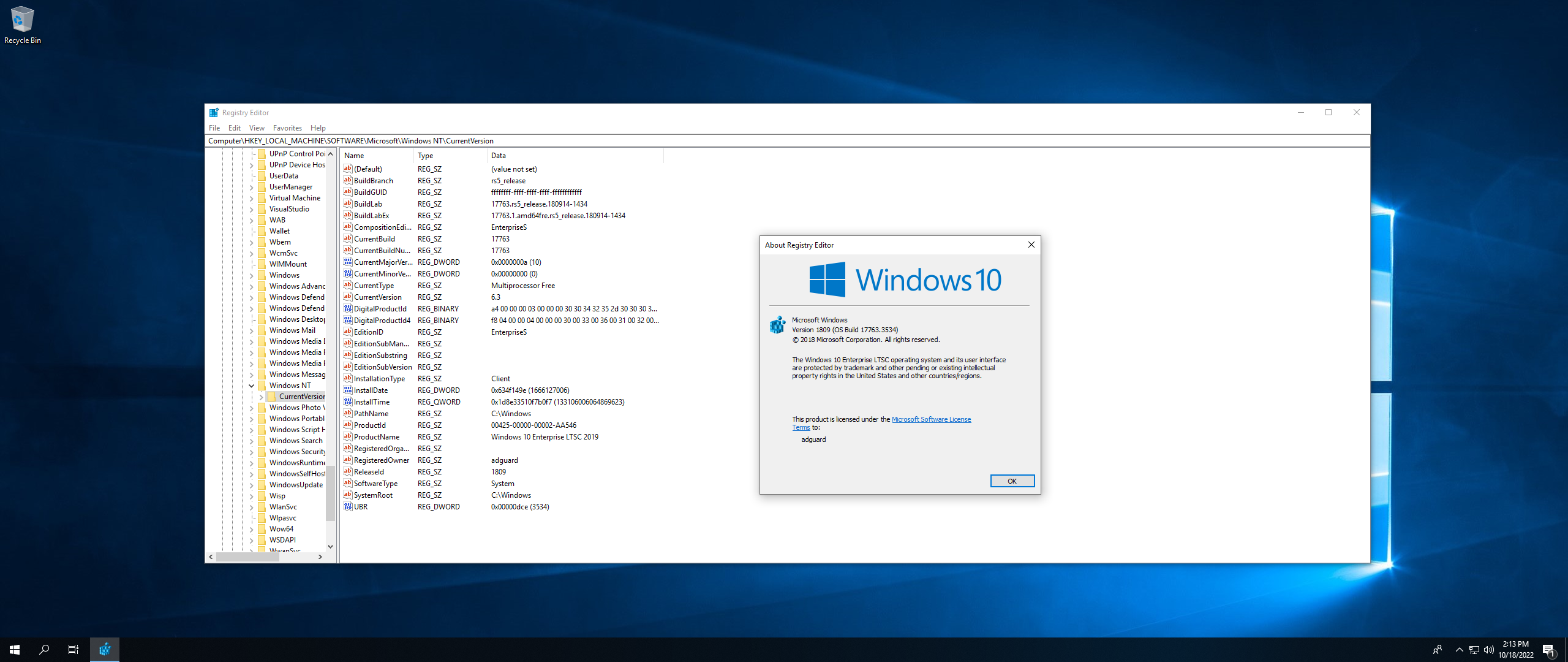Viewport: 1568px width, 662px height.
Task: Expand the Windows Mail tree node
Action: [251, 330]
